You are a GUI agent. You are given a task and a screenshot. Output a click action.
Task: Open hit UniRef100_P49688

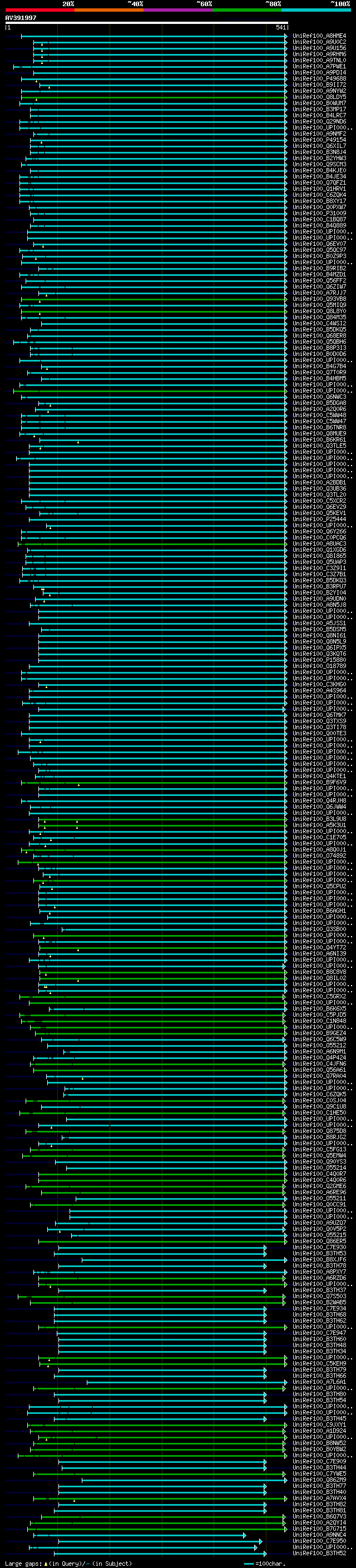tap(319, 78)
